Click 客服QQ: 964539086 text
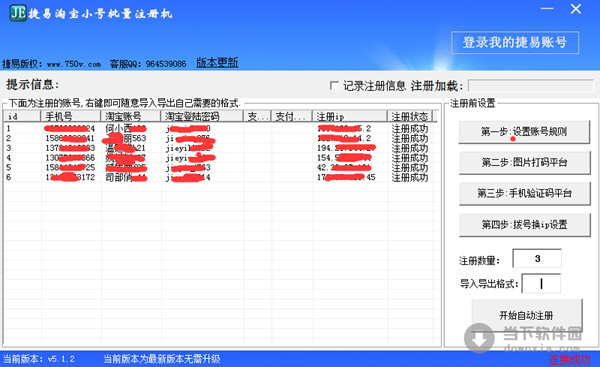600x367 pixels. (x=148, y=64)
